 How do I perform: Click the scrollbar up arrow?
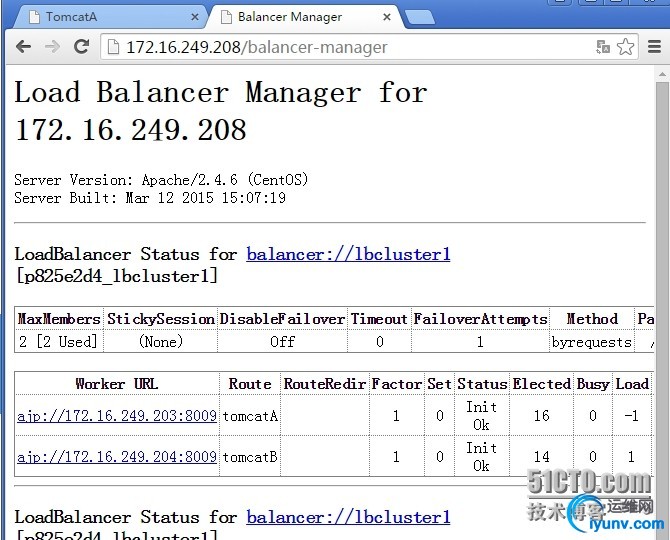pyautogui.click(x=662, y=74)
